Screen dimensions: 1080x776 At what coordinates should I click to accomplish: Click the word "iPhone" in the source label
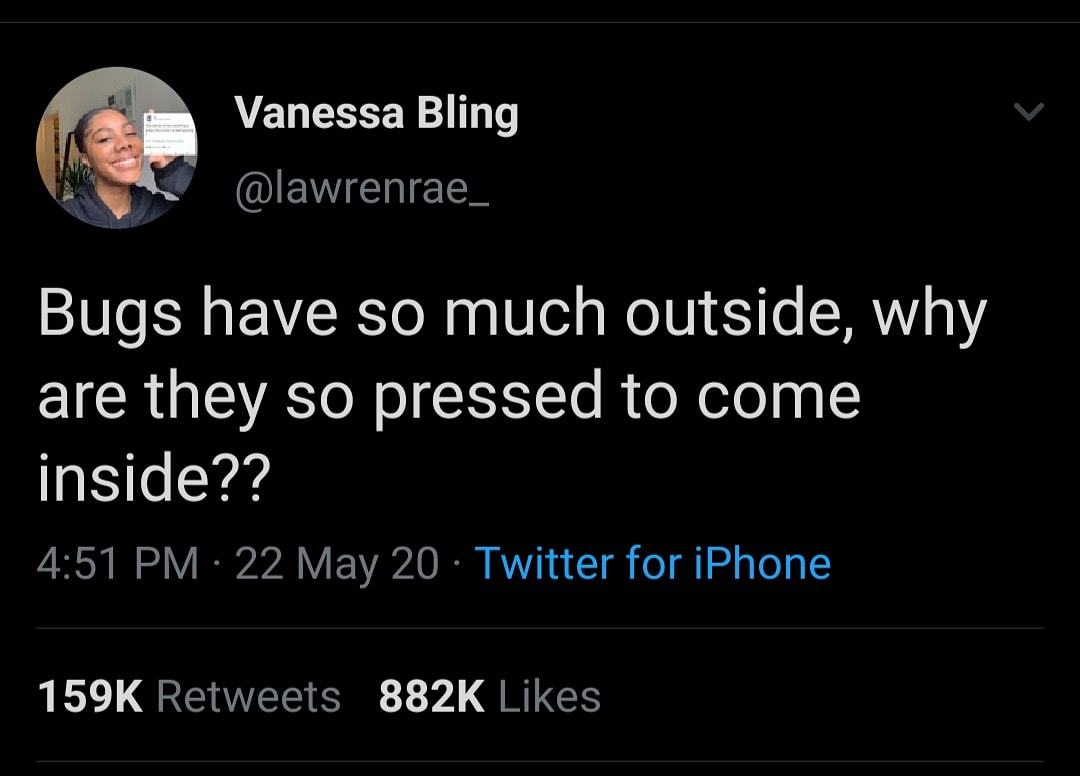pyautogui.click(x=763, y=564)
